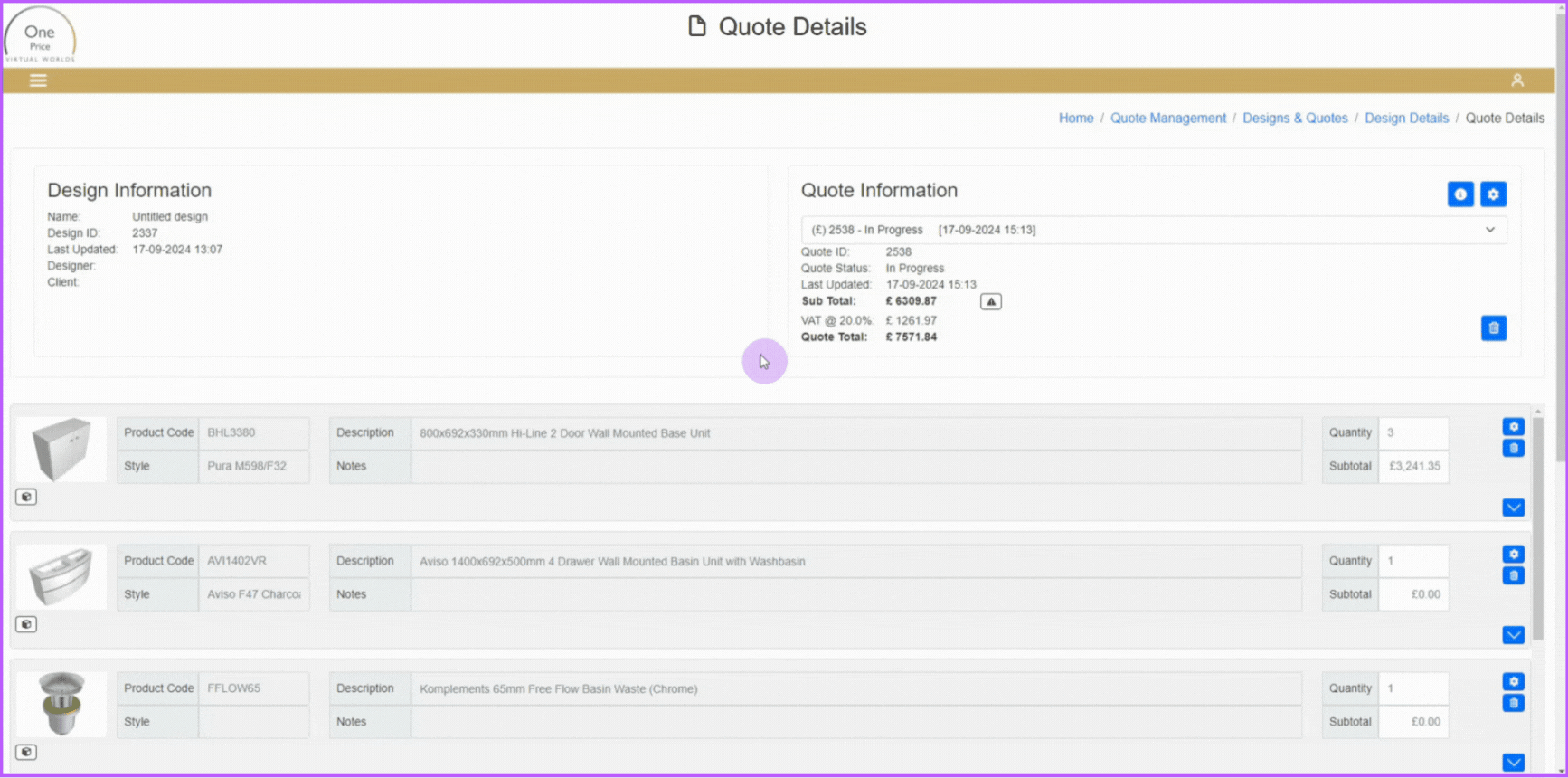
Task: Open Quote Management breadcrumb link
Action: (1168, 119)
